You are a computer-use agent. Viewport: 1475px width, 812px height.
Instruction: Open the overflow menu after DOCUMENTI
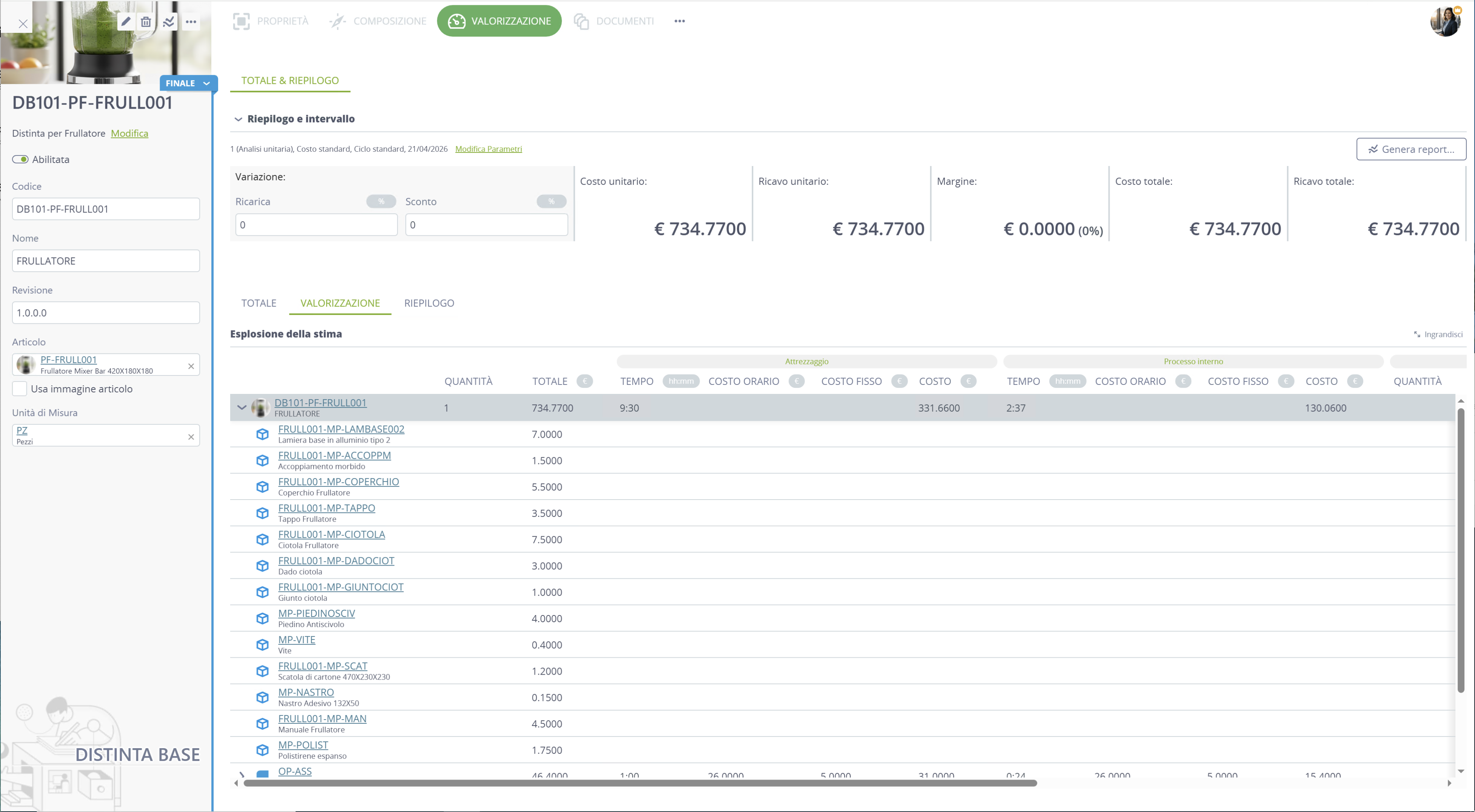coord(680,21)
